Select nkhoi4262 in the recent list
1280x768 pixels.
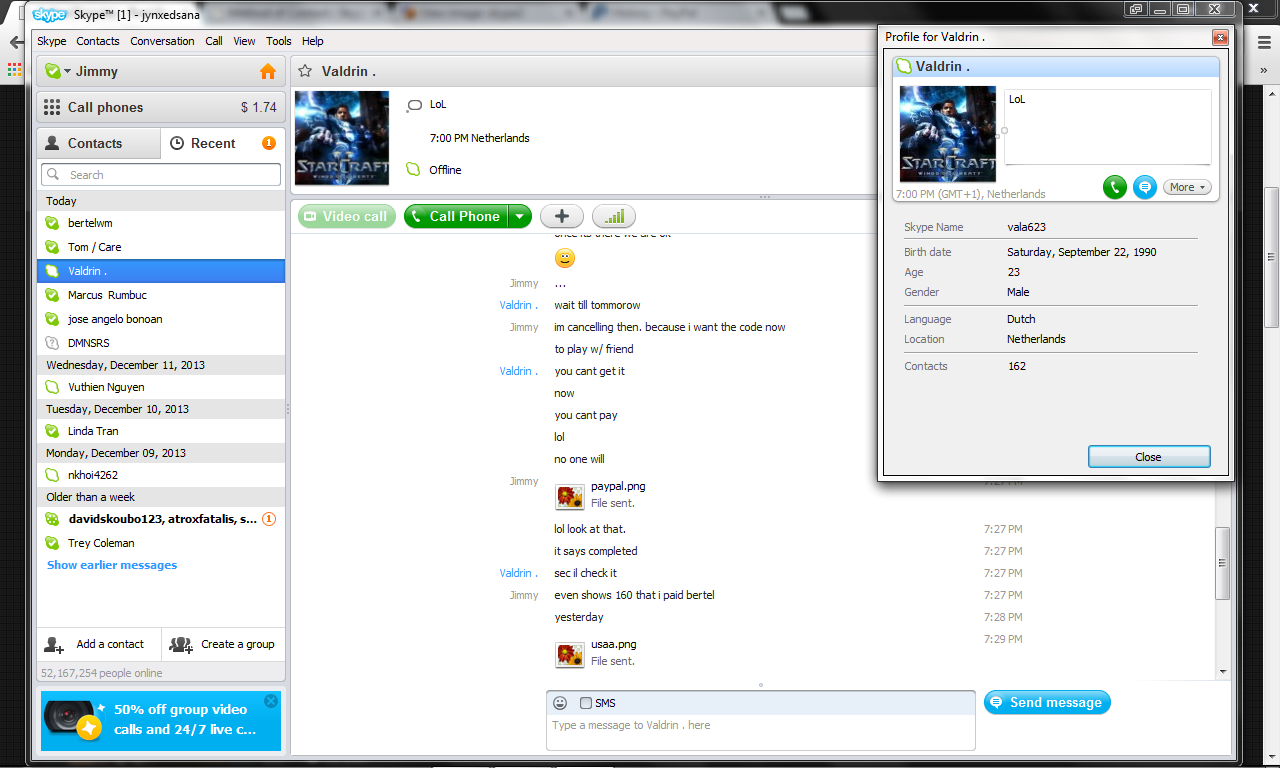click(x=161, y=475)
